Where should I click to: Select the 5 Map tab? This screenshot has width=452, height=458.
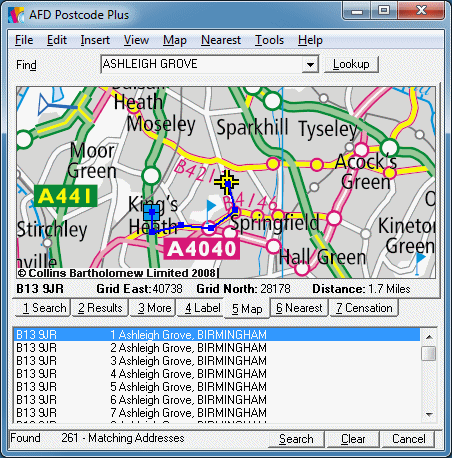(247, 309)
